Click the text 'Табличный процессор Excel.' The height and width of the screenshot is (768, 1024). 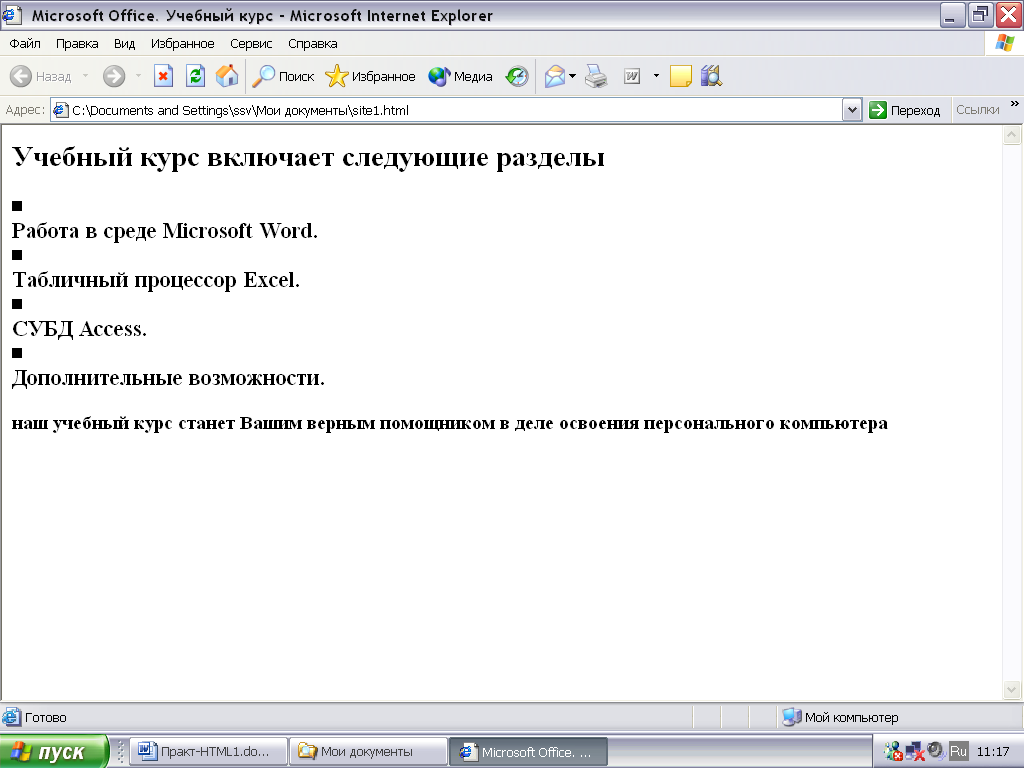[155, 280]
